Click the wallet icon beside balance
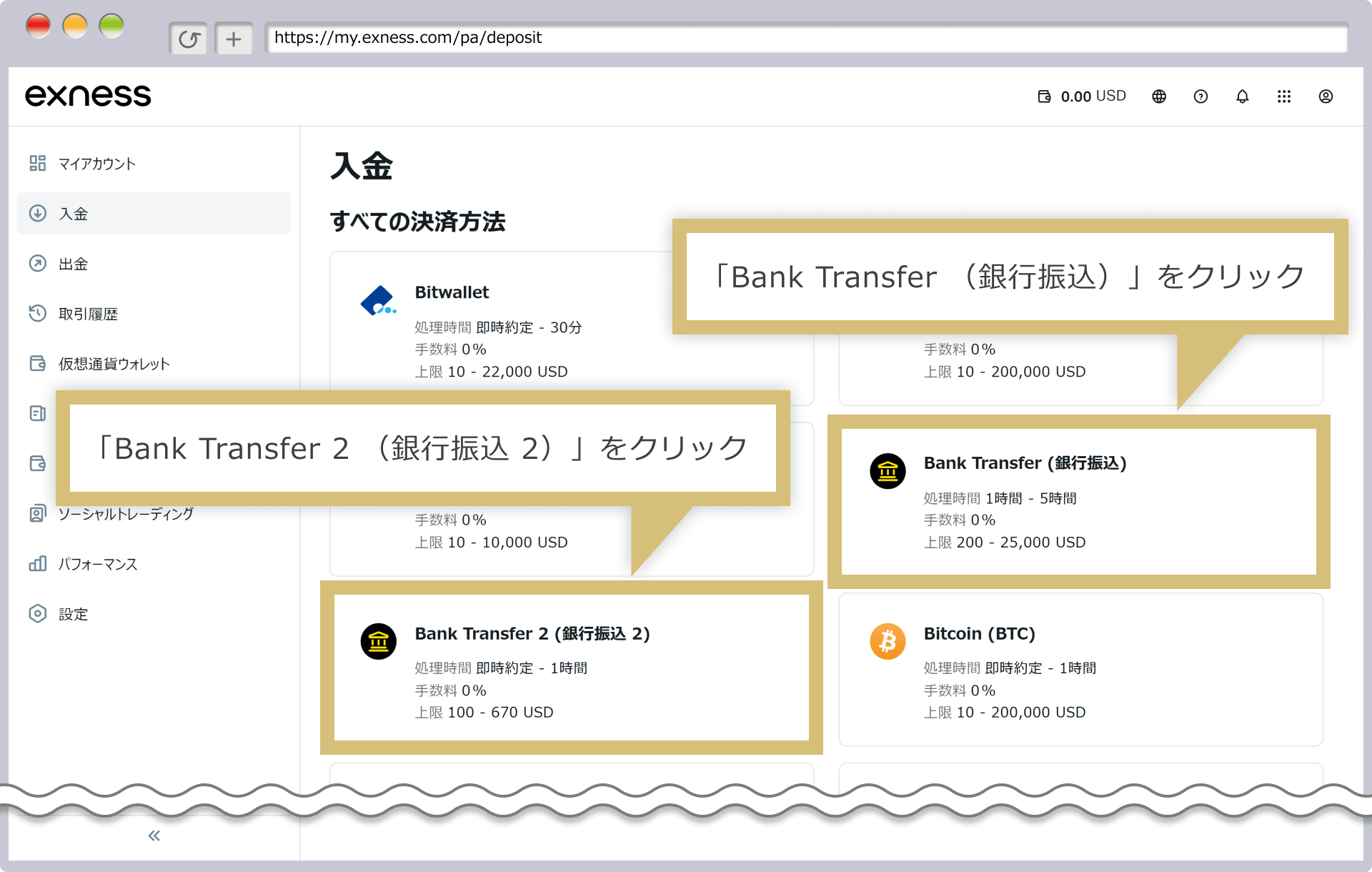 pyautogui.click(x=1044, y=96)
